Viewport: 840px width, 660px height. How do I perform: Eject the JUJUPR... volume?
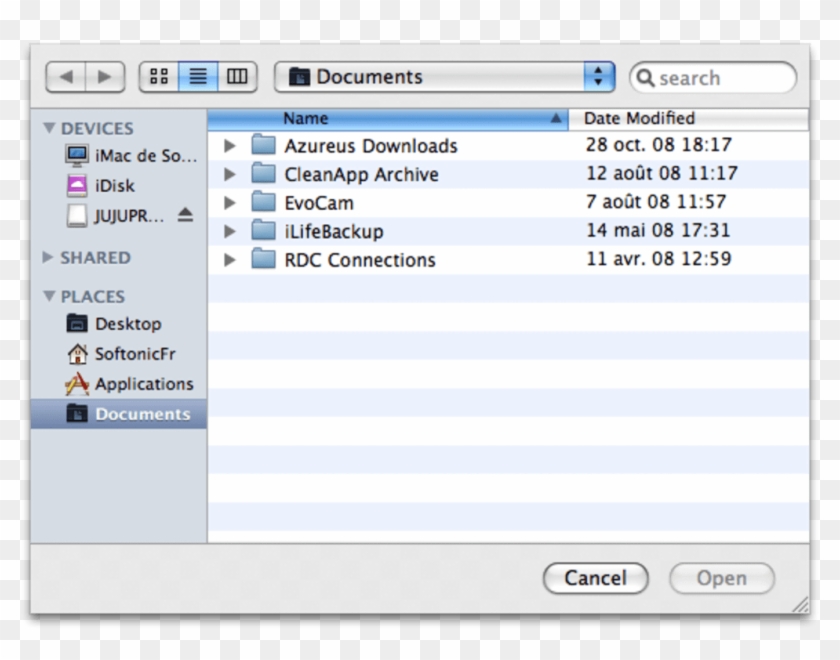[185, 215]
